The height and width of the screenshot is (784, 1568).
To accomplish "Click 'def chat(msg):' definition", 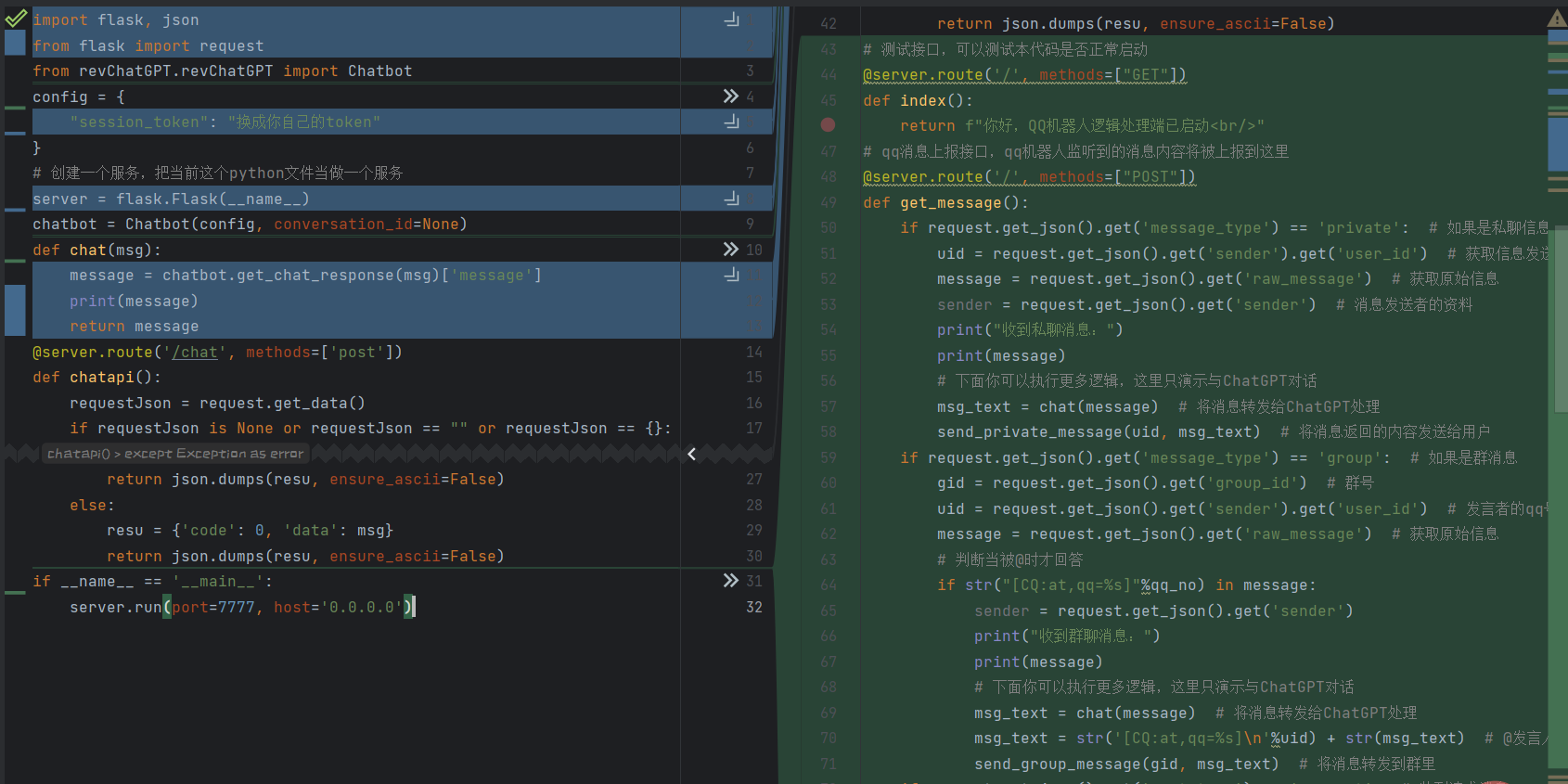I will pyautogui.click(x=97, y=251).
